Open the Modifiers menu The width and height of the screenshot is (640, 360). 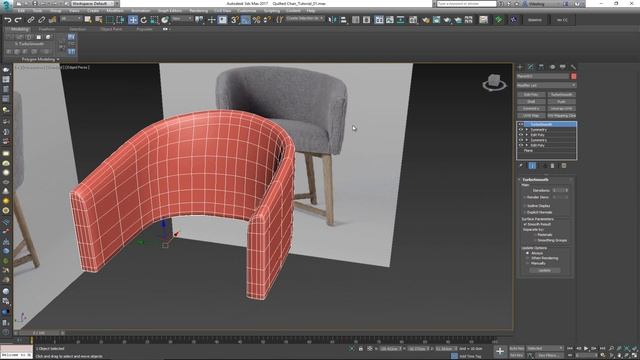click(115, 11)
